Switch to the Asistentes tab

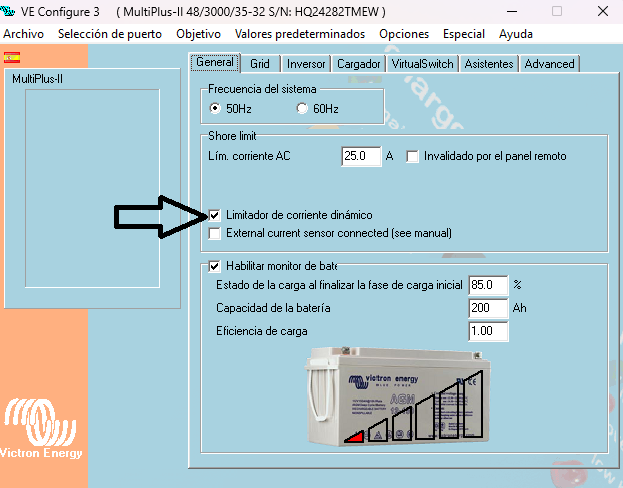[x=489, y=64]
